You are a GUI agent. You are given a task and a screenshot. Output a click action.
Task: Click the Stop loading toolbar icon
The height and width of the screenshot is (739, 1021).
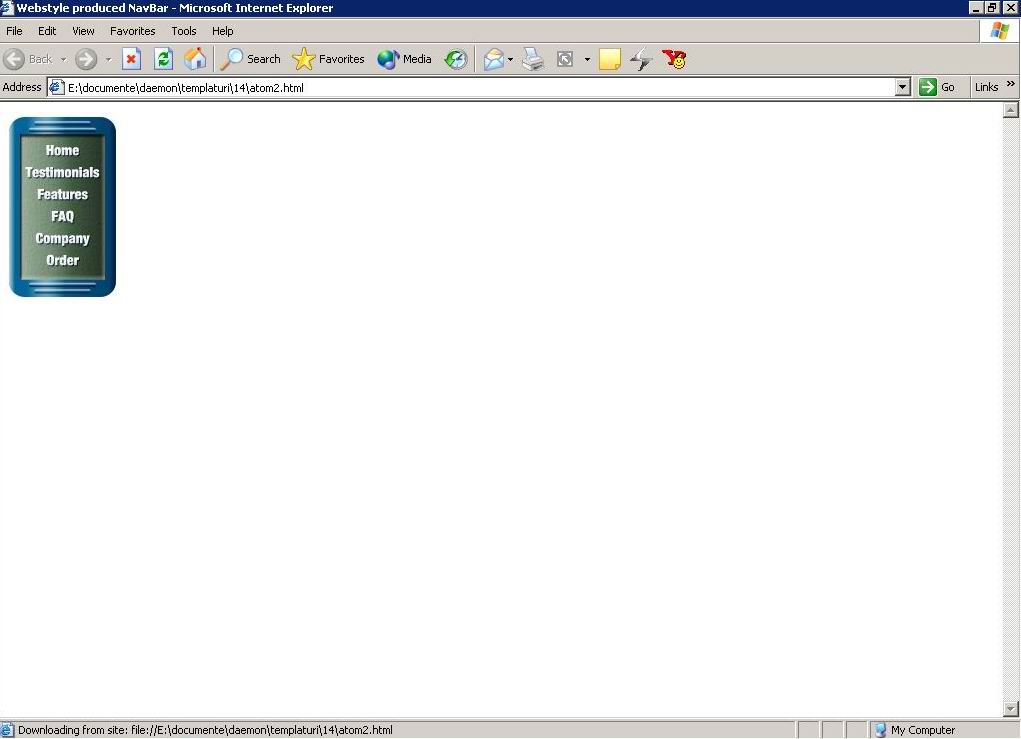[131, 59]
